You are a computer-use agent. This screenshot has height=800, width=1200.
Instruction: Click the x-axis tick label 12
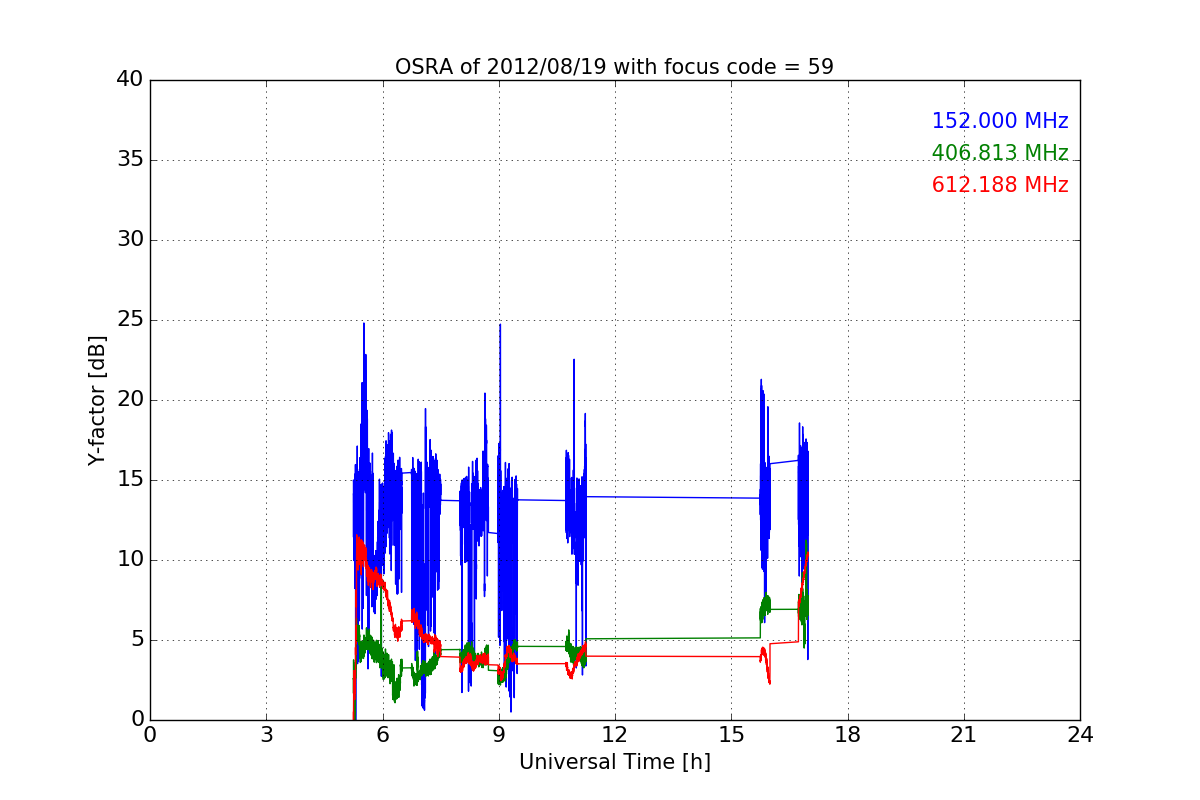click(x=615, y=735)
